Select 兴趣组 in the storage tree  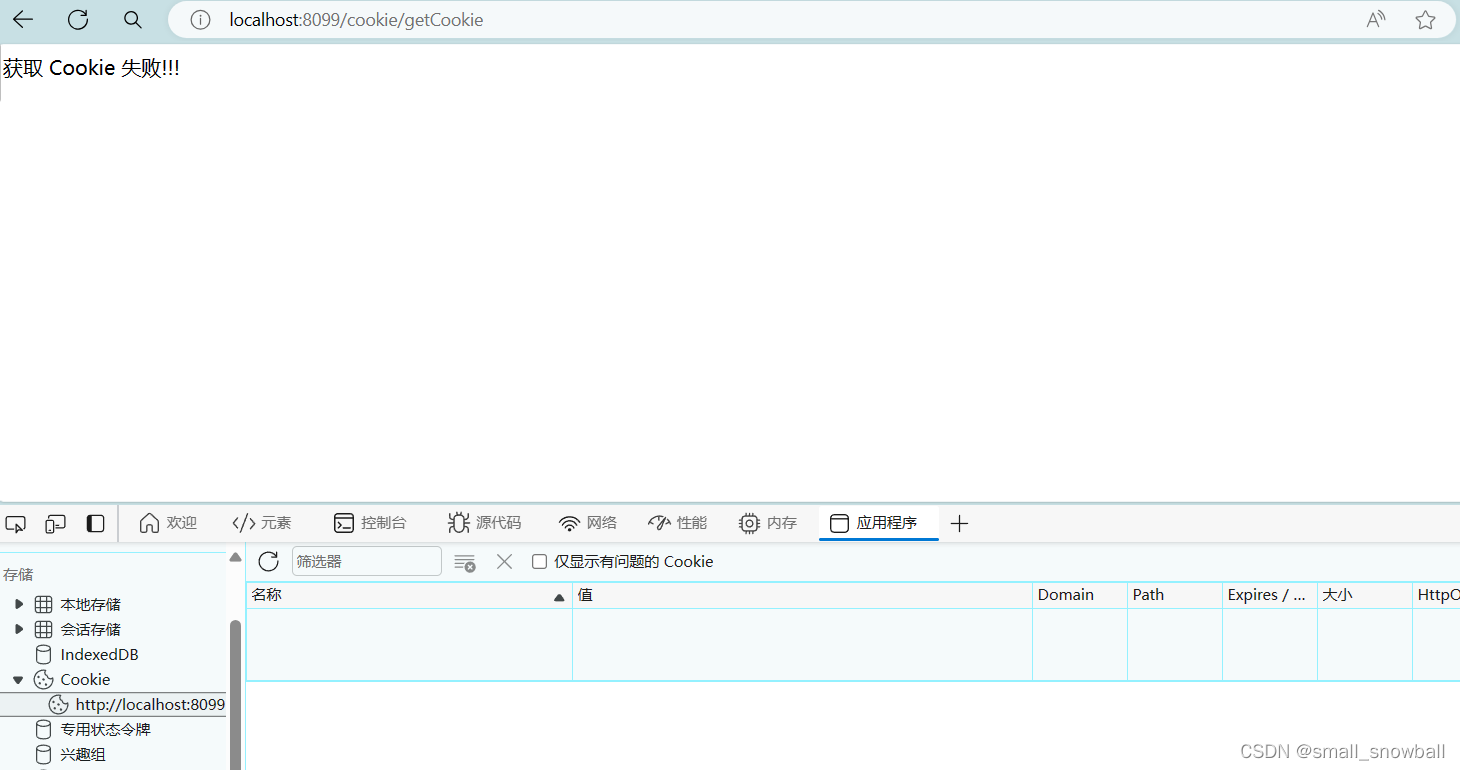[82, 755]
